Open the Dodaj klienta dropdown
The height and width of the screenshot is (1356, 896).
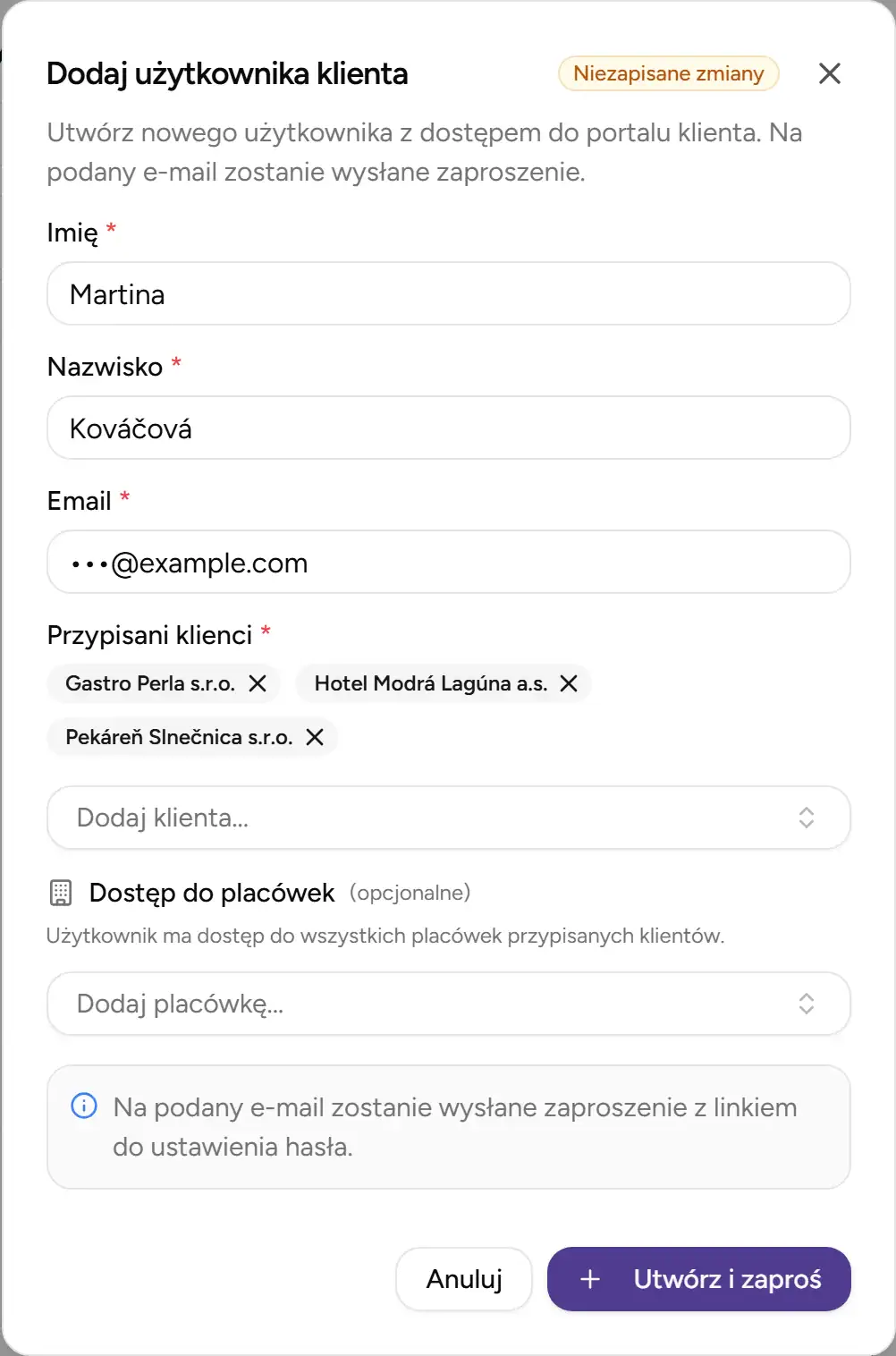tap(447, 817)
